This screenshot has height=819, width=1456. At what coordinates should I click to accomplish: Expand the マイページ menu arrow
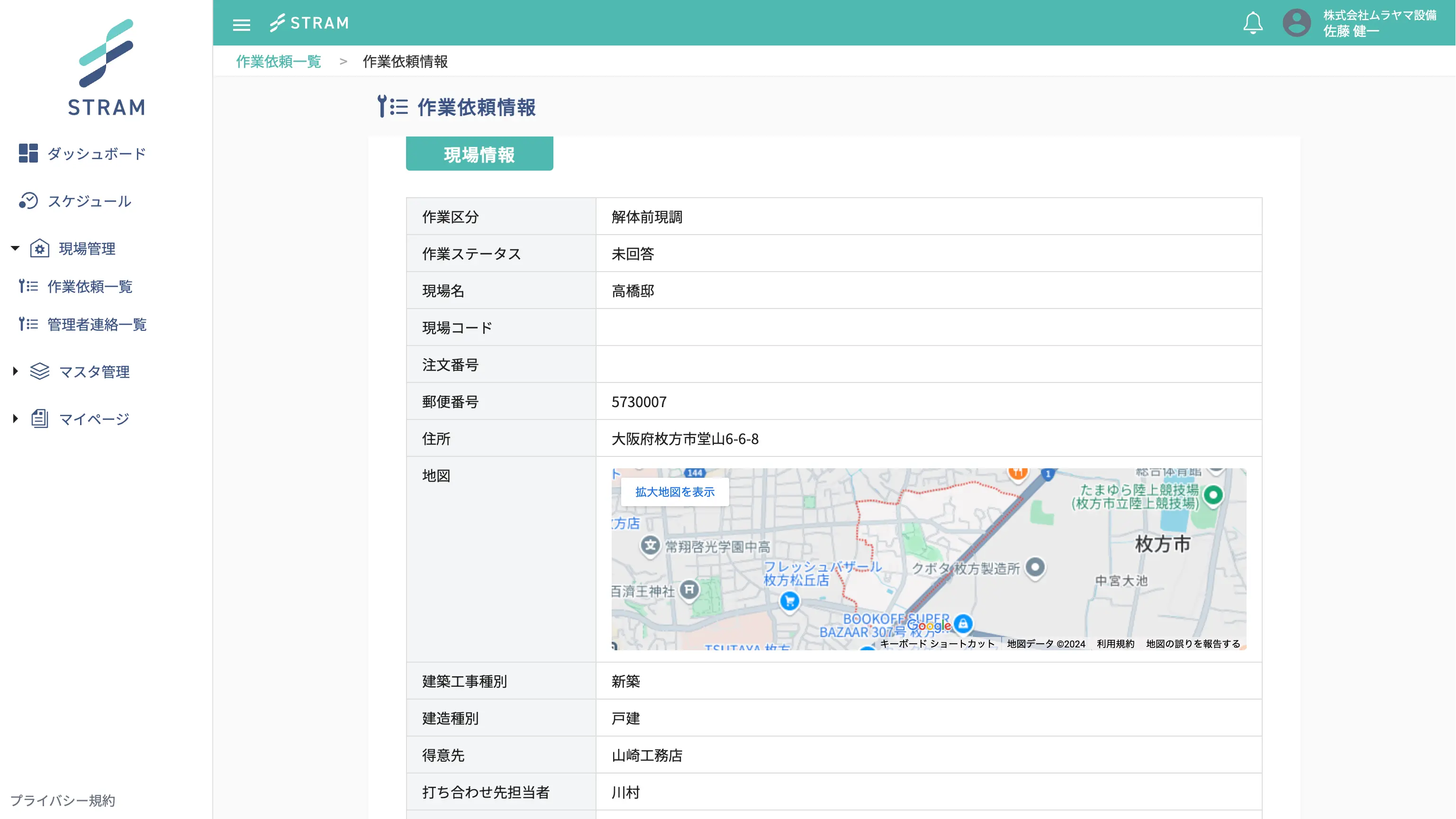15,419
